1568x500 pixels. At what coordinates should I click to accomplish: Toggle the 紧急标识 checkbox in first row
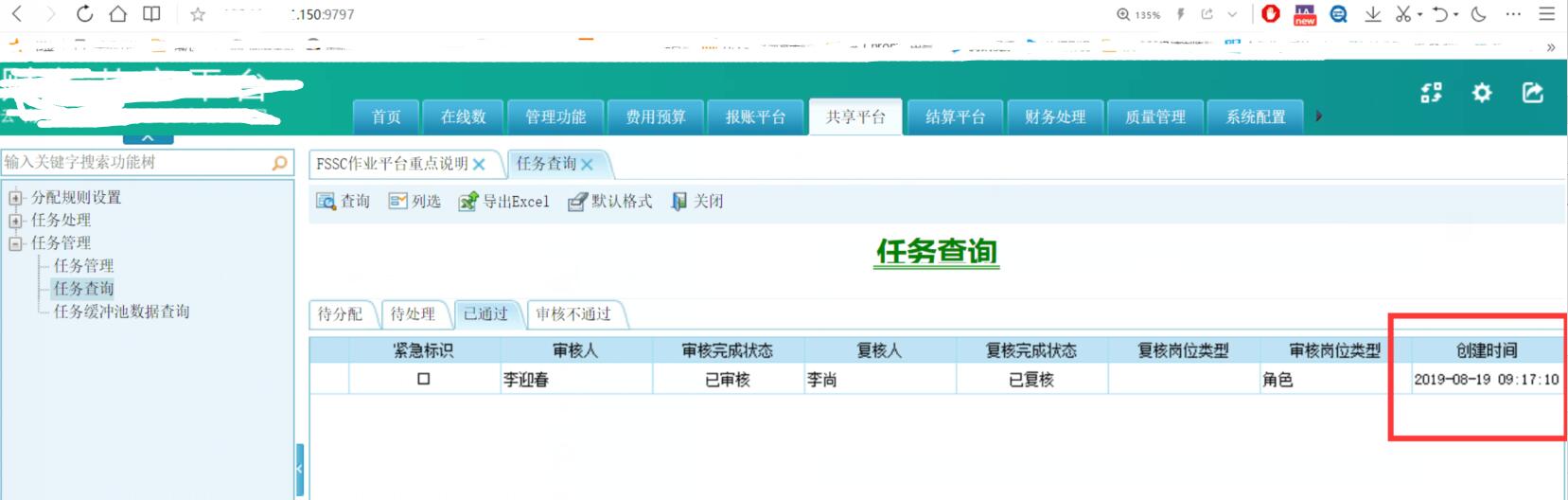[x=424, y=379]
